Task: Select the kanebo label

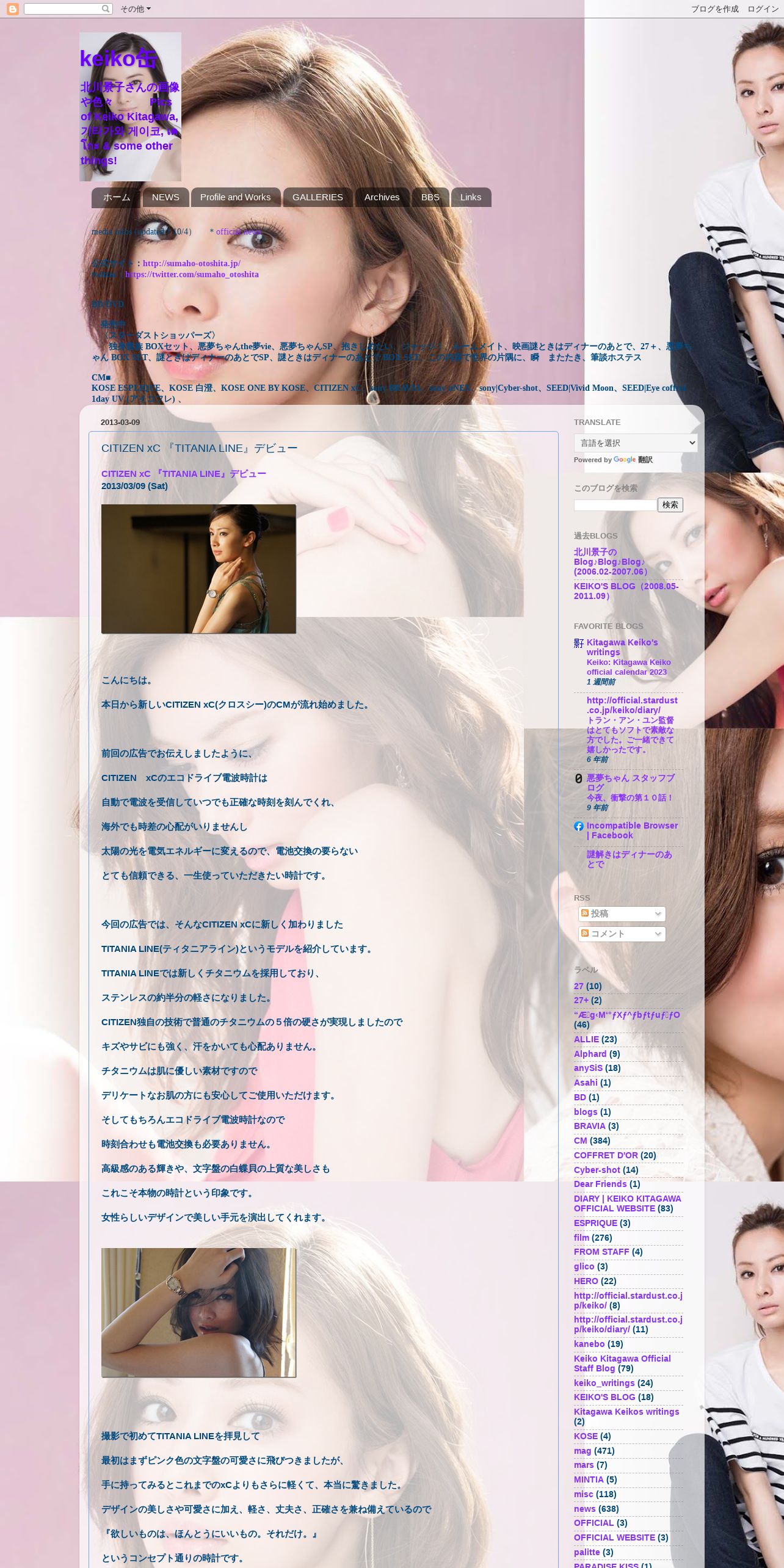Action: 589,1344
